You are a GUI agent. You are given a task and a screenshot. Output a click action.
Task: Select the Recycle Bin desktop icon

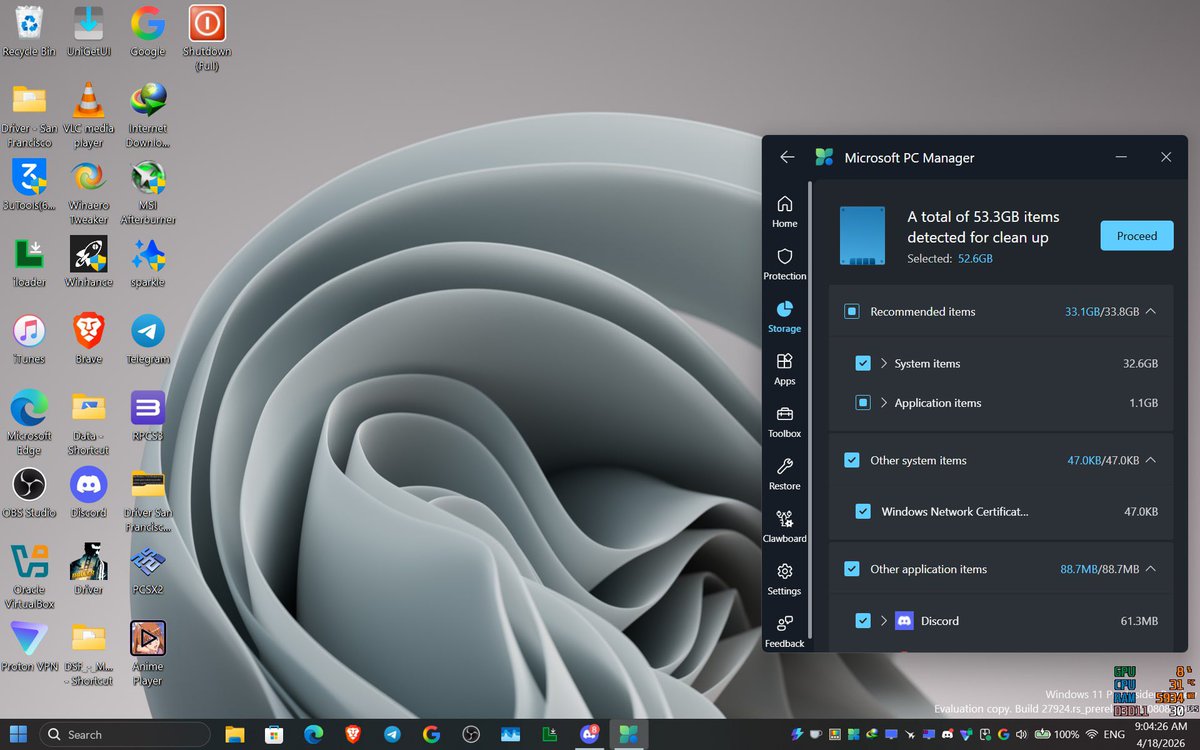click(x=29, y=31)
